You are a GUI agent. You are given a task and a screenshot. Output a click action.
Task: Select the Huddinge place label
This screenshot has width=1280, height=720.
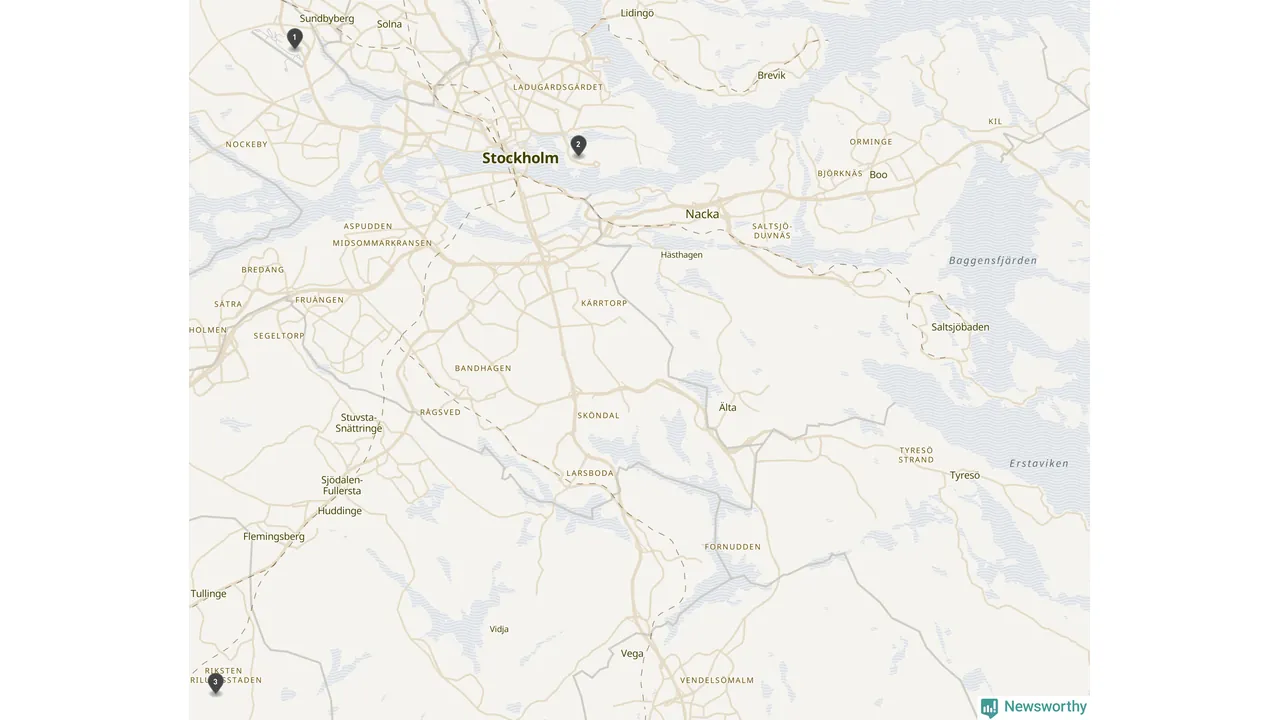(x=340, y=511)
